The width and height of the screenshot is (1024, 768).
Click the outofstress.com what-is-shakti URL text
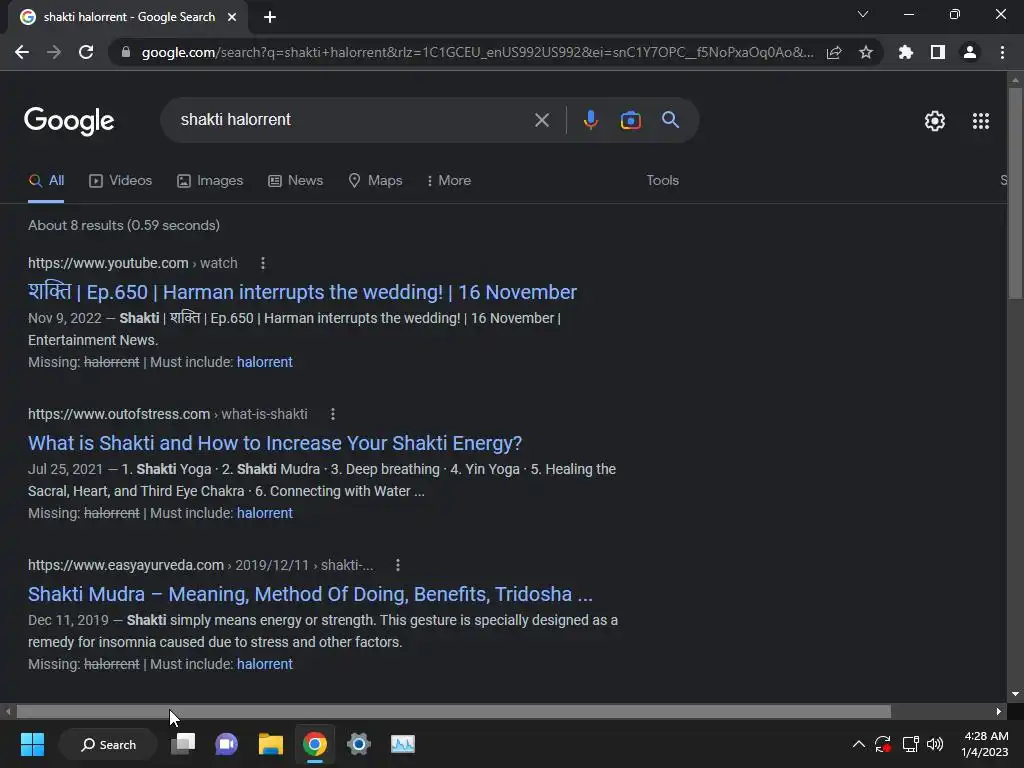pyautogui.click(x=168, y=414)
